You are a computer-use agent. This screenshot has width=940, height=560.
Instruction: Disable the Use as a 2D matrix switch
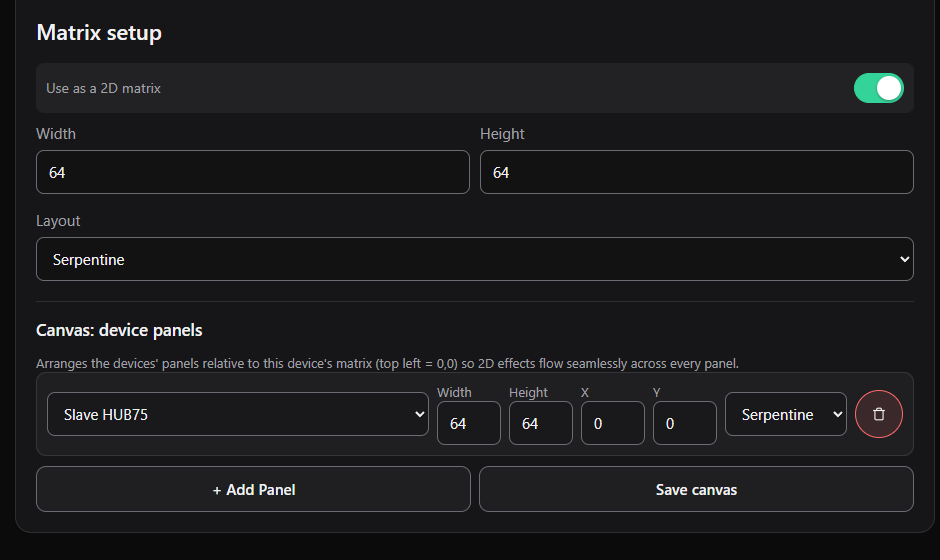point(878,88)
